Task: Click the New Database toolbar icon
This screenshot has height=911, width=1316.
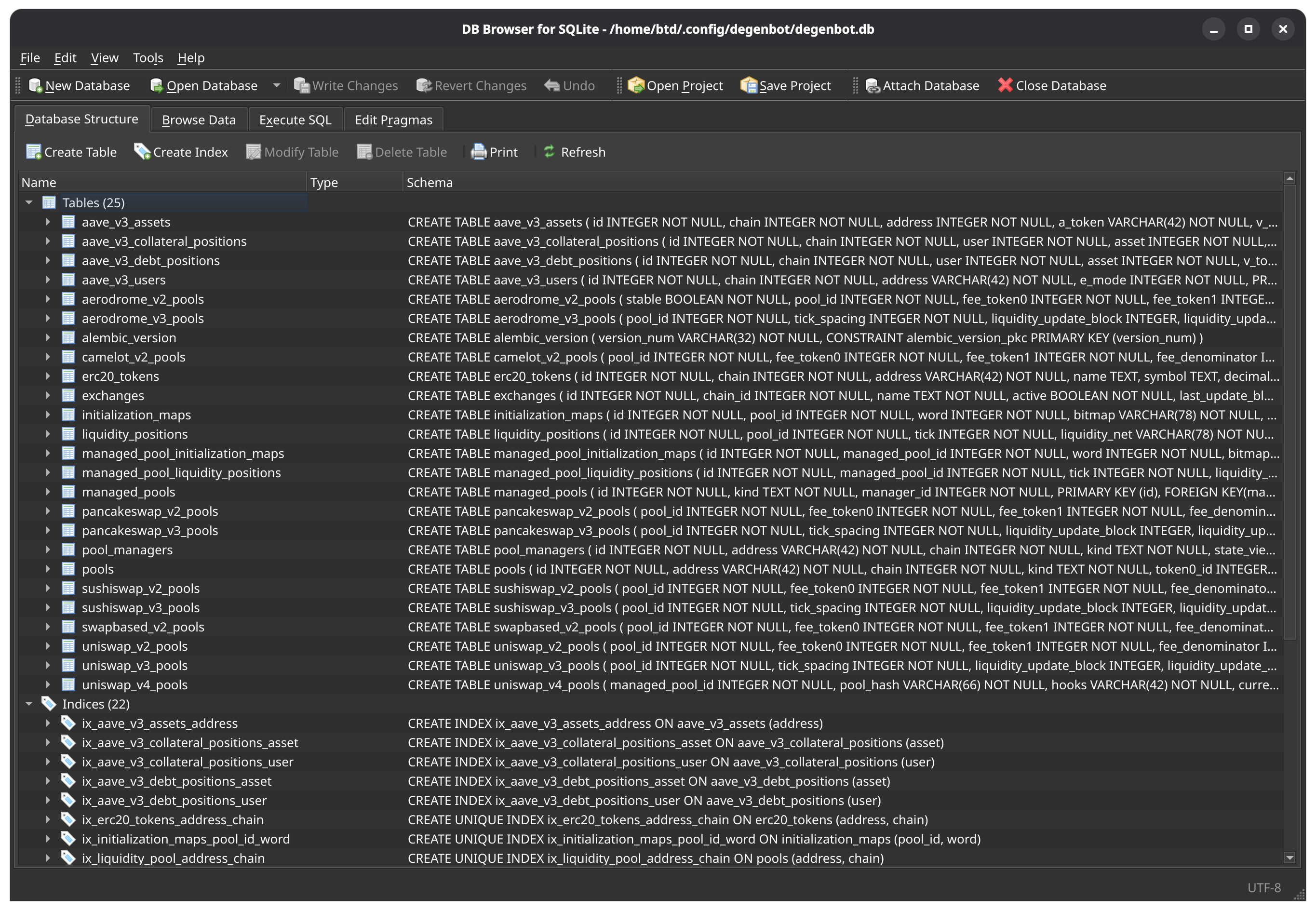Action: (35, 86)
